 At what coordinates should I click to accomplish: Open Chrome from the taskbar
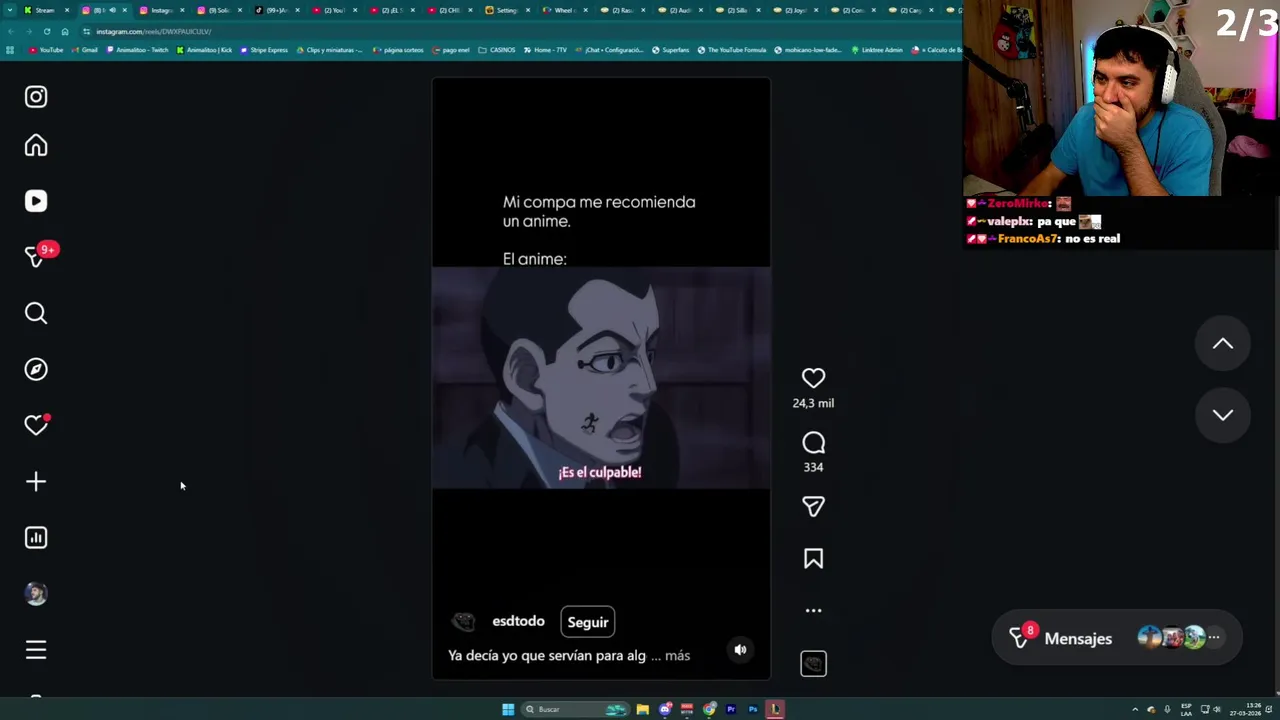click(x=709, y=709)
